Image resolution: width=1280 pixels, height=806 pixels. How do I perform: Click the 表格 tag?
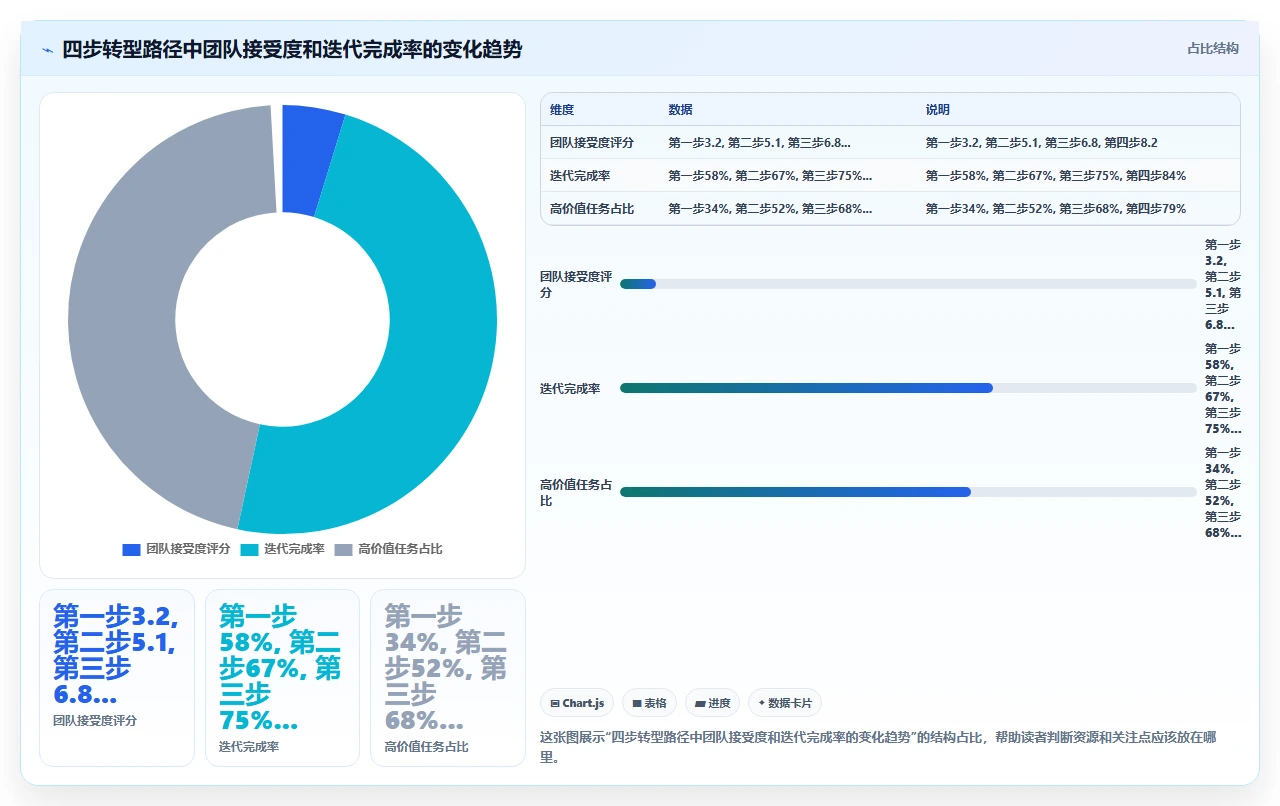pyautogui.click(x=650, y=703)
